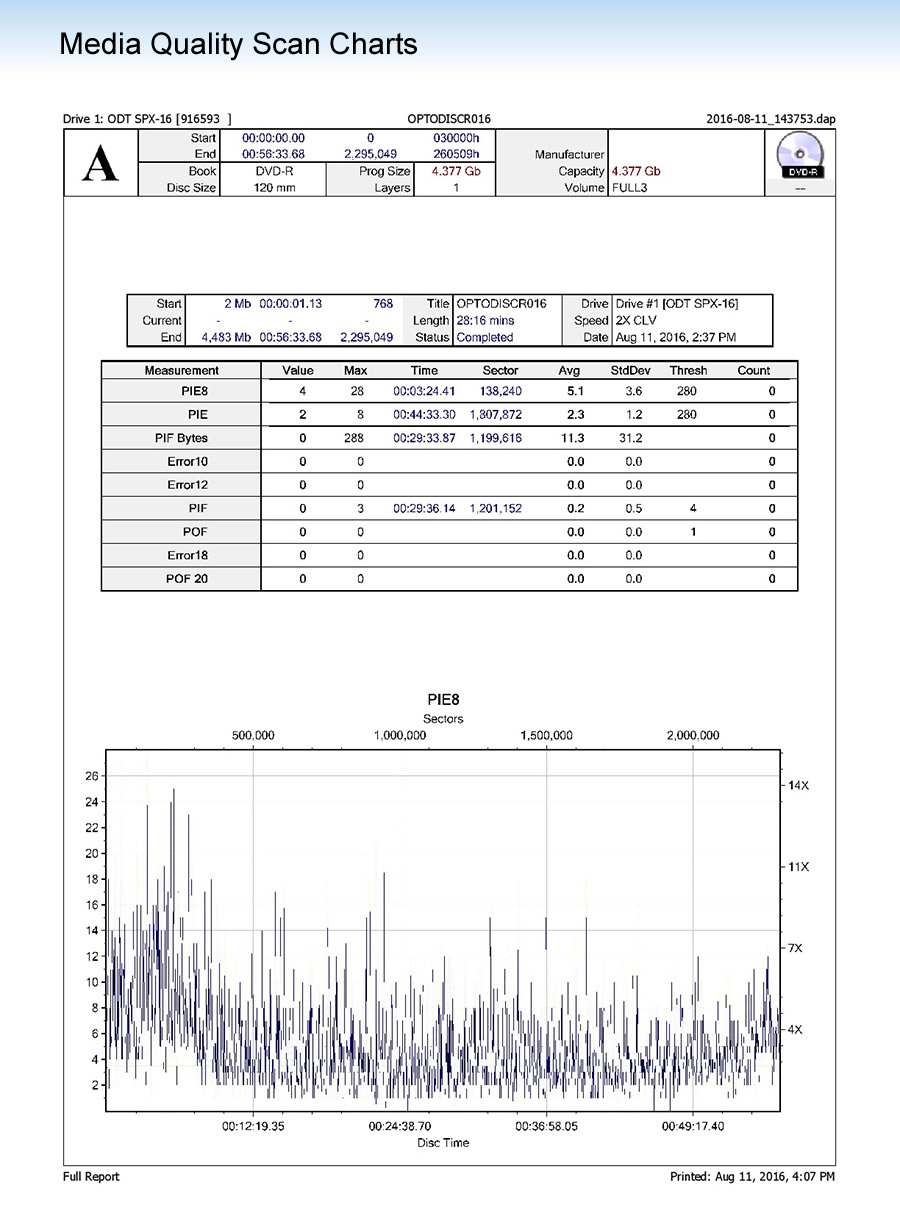
Task: Click the Value column header
Action: 298,370
